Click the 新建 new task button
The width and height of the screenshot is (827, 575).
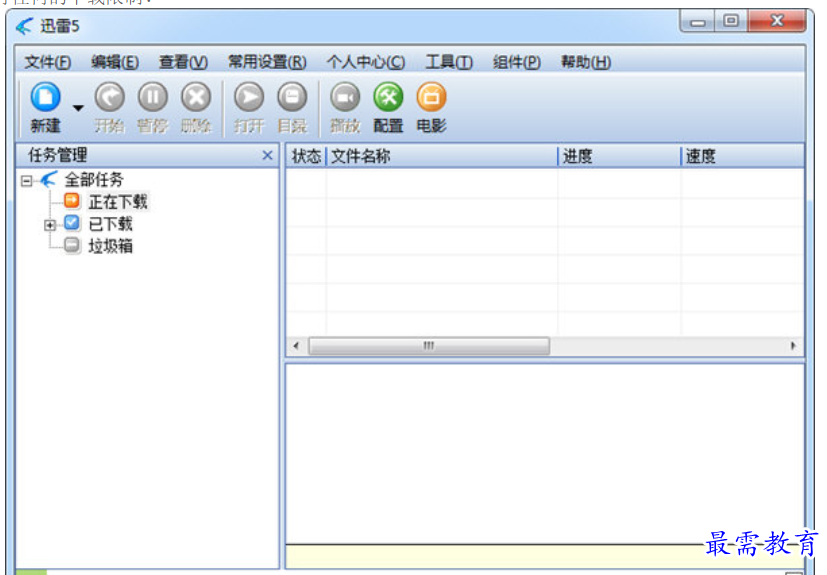(45, 107)
